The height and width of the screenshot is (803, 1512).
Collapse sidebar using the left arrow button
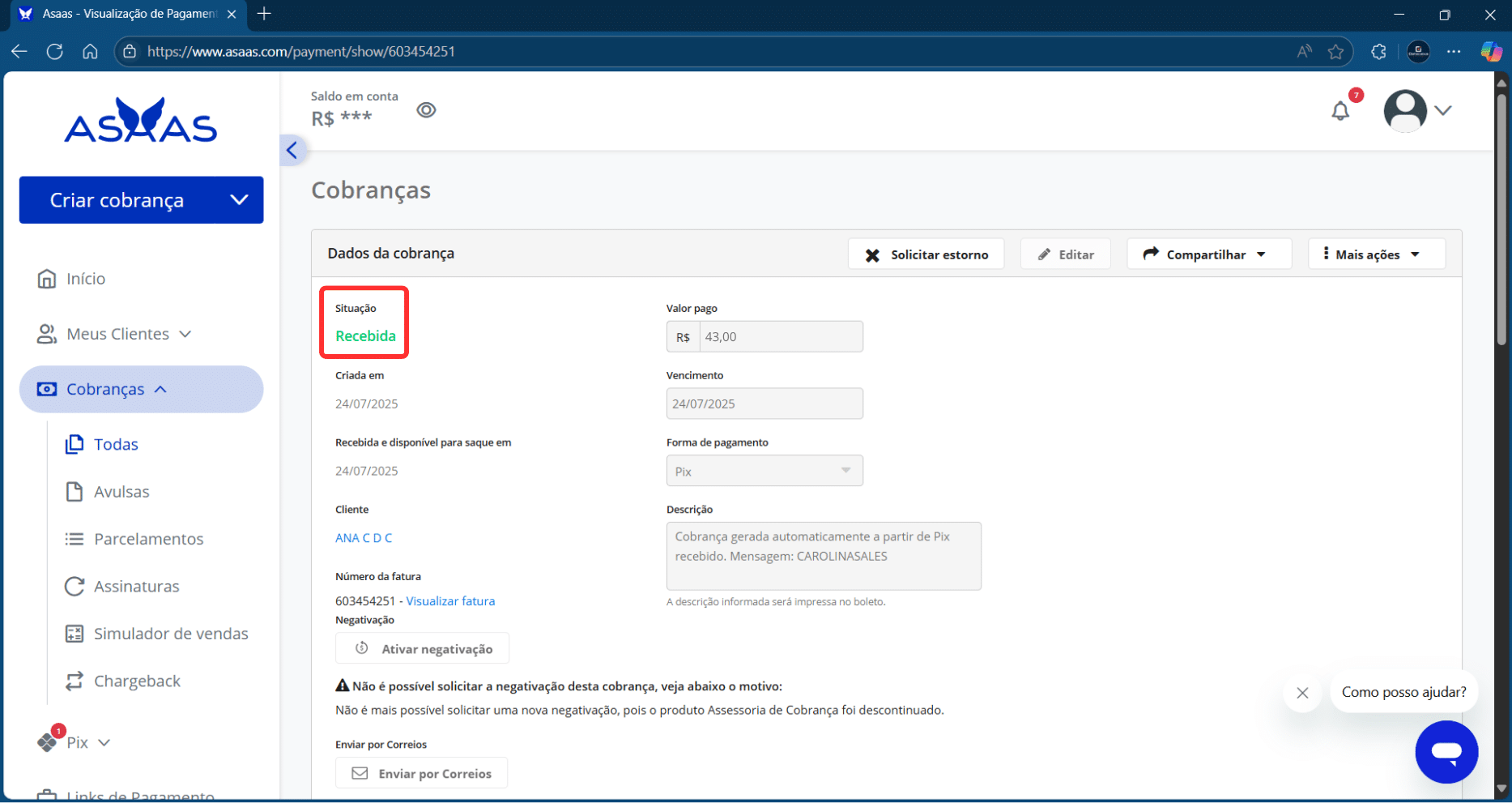point(292,150)
